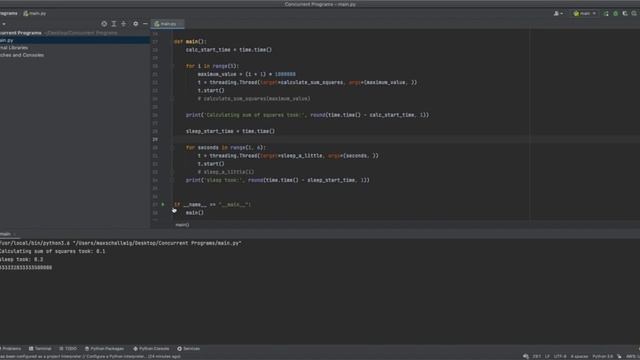Click the 'def main():' line in editor
The height and width of the screenshot is (360, 640).
(x=190, y=41)
